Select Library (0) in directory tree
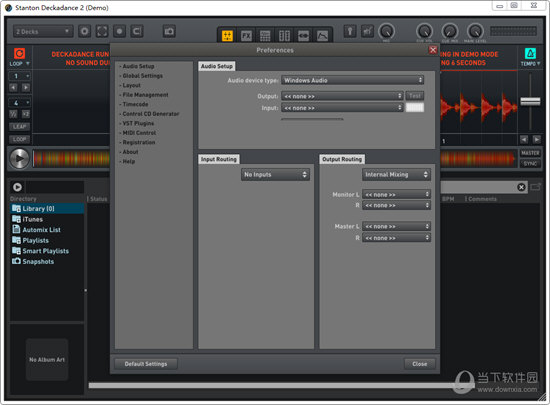Viewport: 550px width, 405px height. tap(47, 209)
